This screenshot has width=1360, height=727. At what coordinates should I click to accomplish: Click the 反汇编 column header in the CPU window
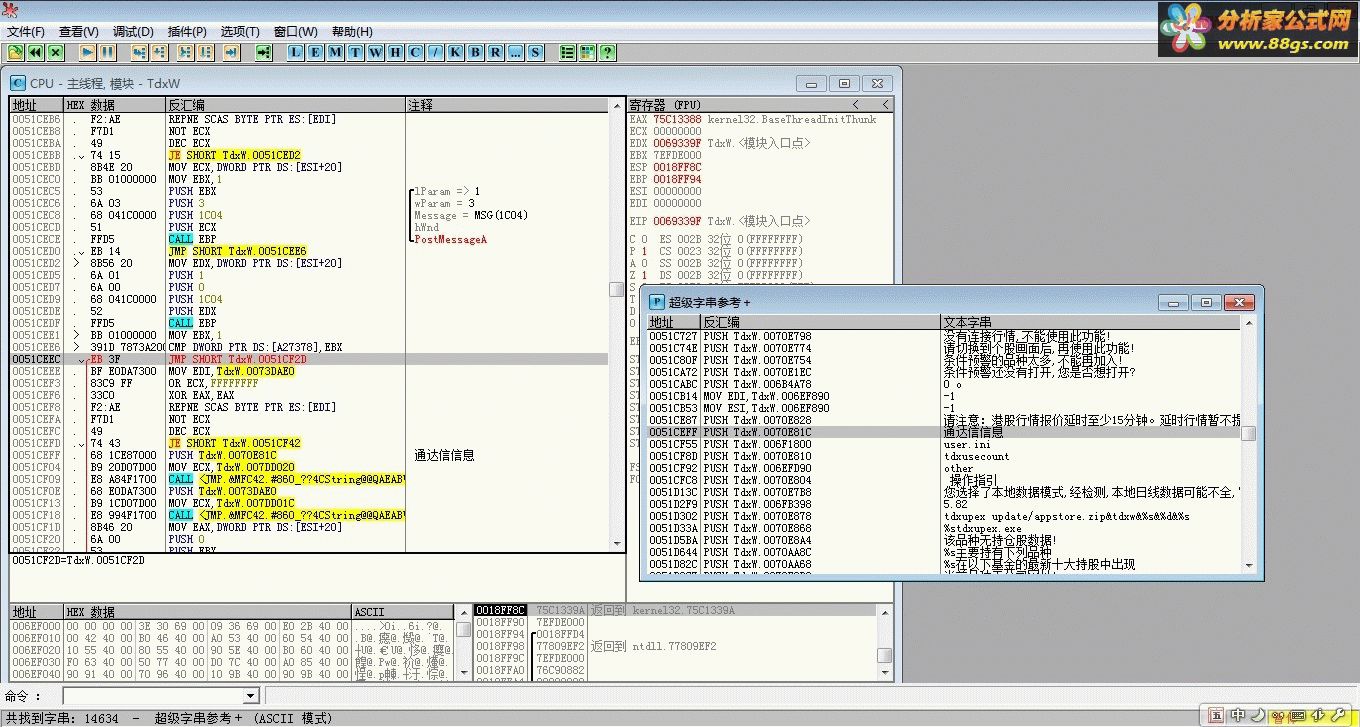[x=285, y=105]
